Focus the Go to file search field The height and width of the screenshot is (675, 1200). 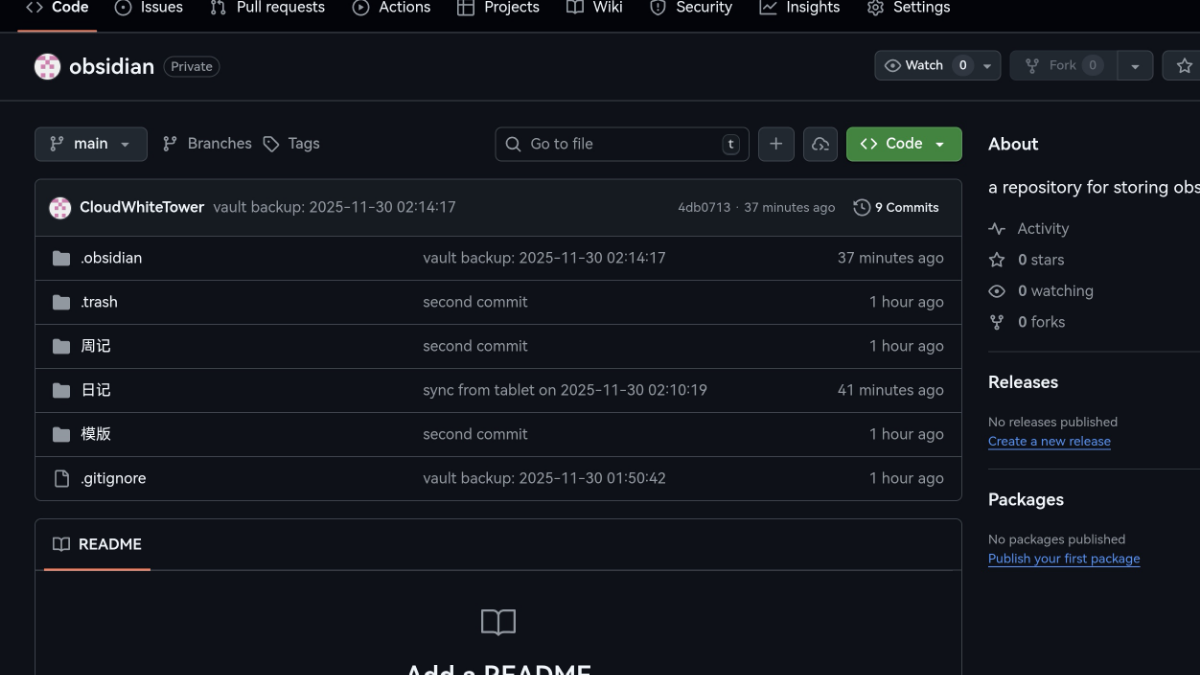[622, 144]
